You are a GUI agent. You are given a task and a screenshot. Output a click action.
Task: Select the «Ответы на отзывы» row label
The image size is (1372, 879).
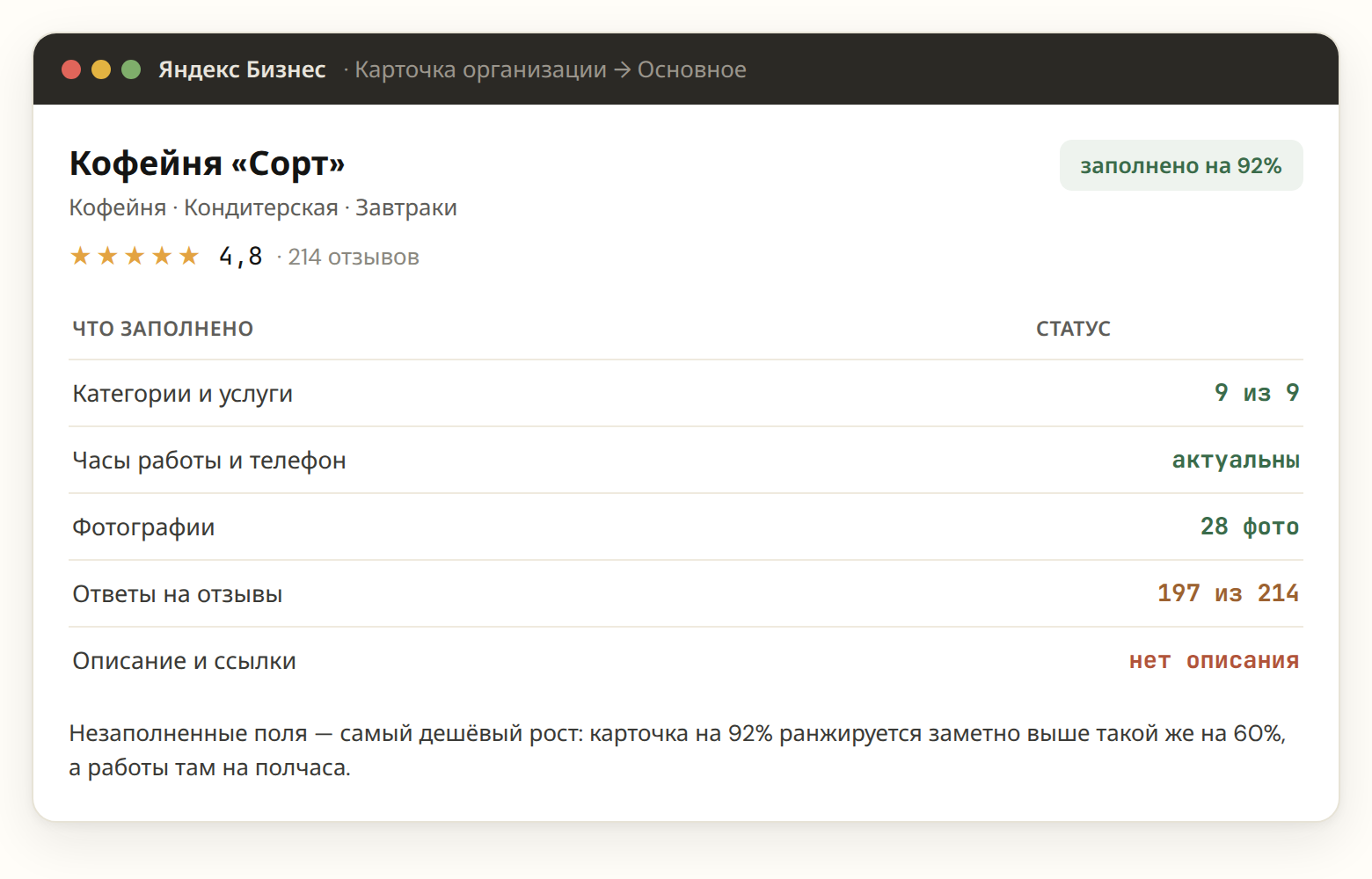(178, 593)
